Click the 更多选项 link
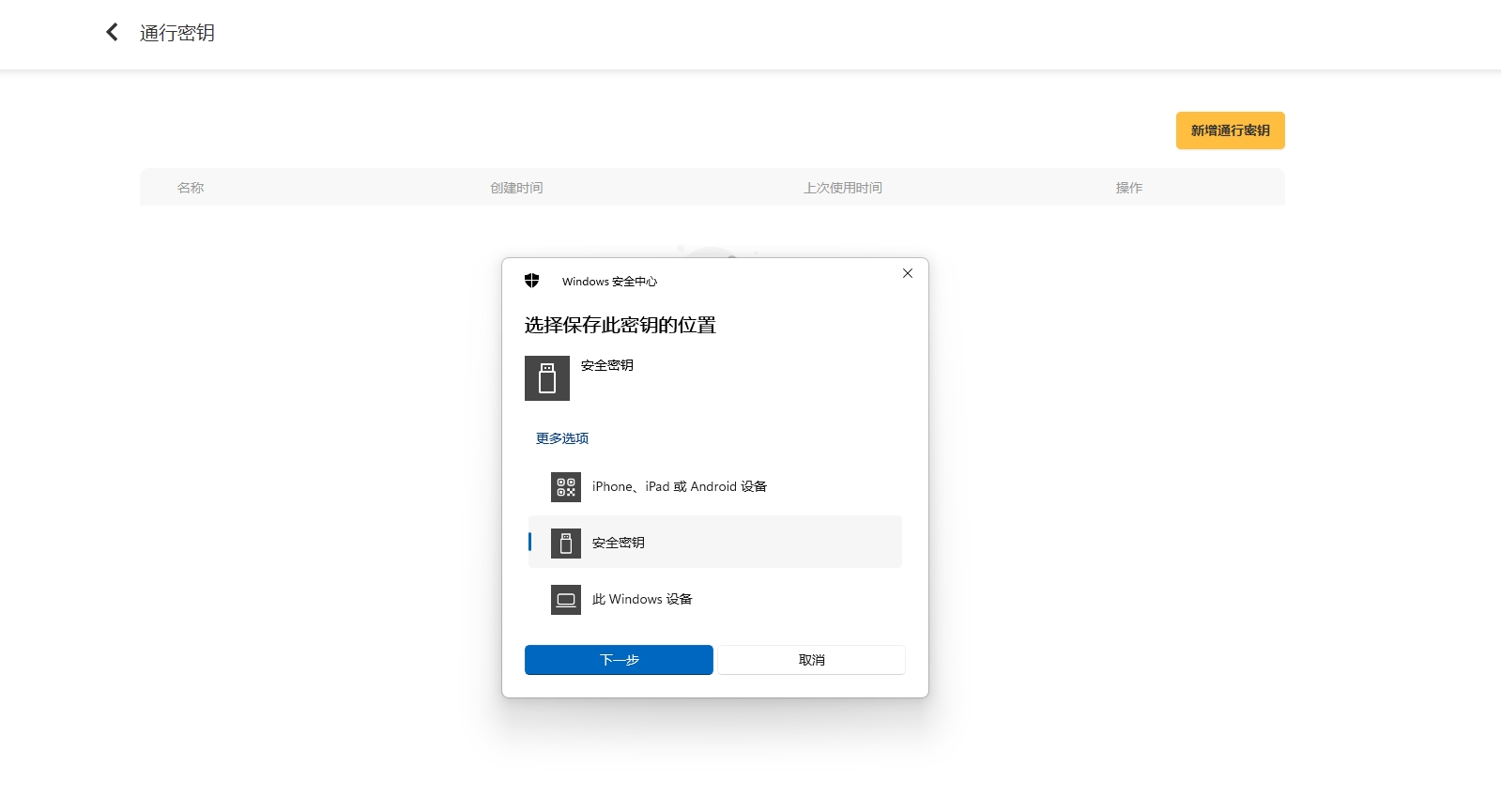This screenshot has width=1501, height=812. pos(562,438)
